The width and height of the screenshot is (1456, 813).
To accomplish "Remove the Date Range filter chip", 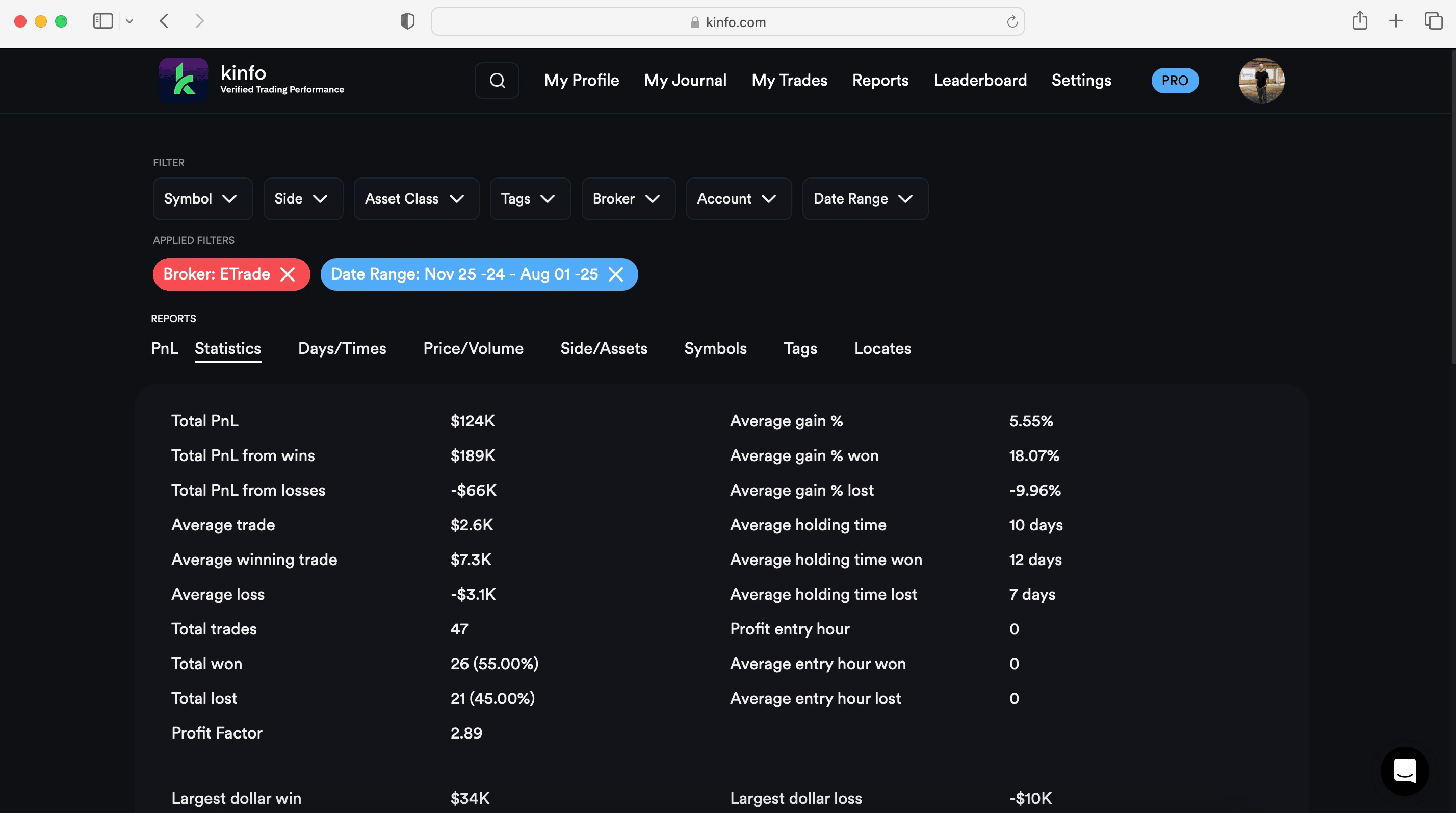I will (615, 274).
